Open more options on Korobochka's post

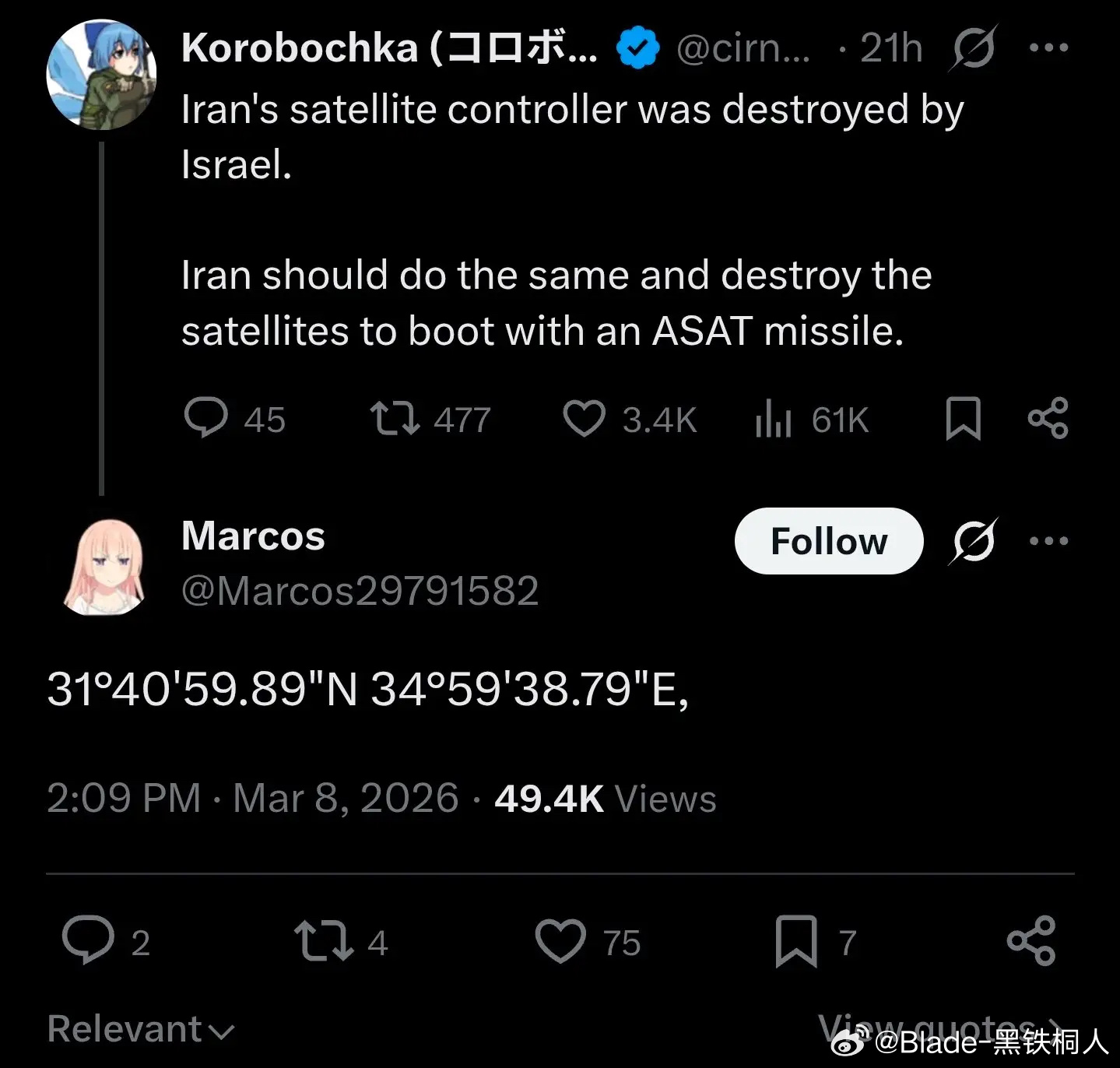click(1048, 48)
